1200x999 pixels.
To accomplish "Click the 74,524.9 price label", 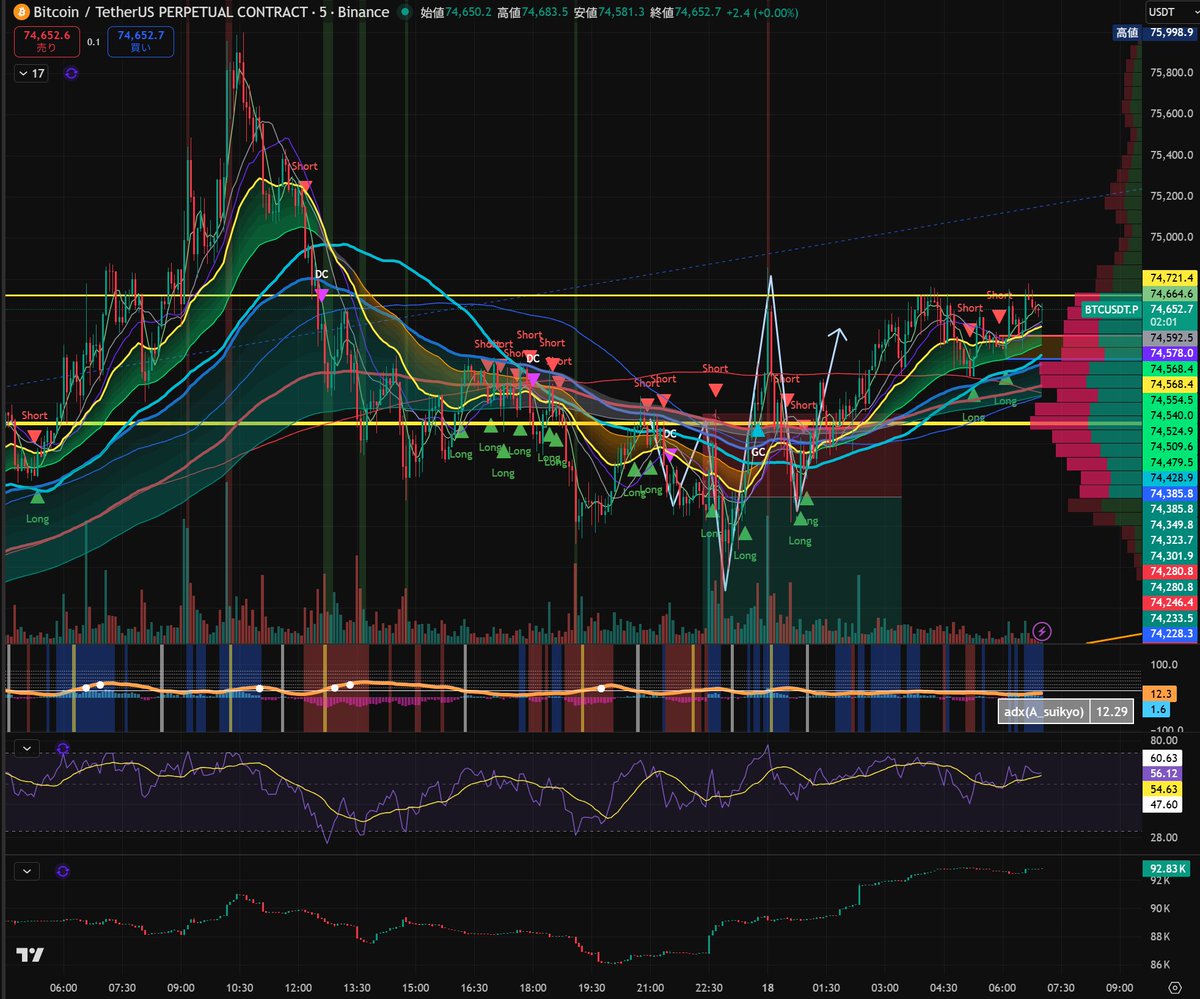I will click(x=1171, y=431).
